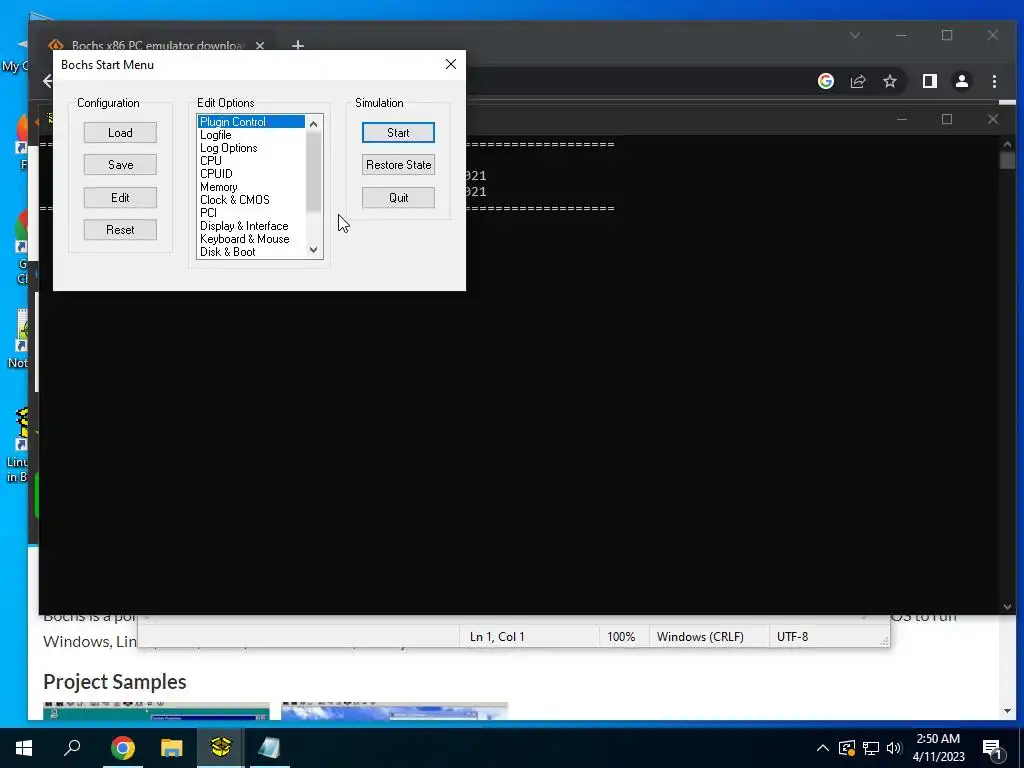Click the volume speaker icon in tray

coord(894,748)
